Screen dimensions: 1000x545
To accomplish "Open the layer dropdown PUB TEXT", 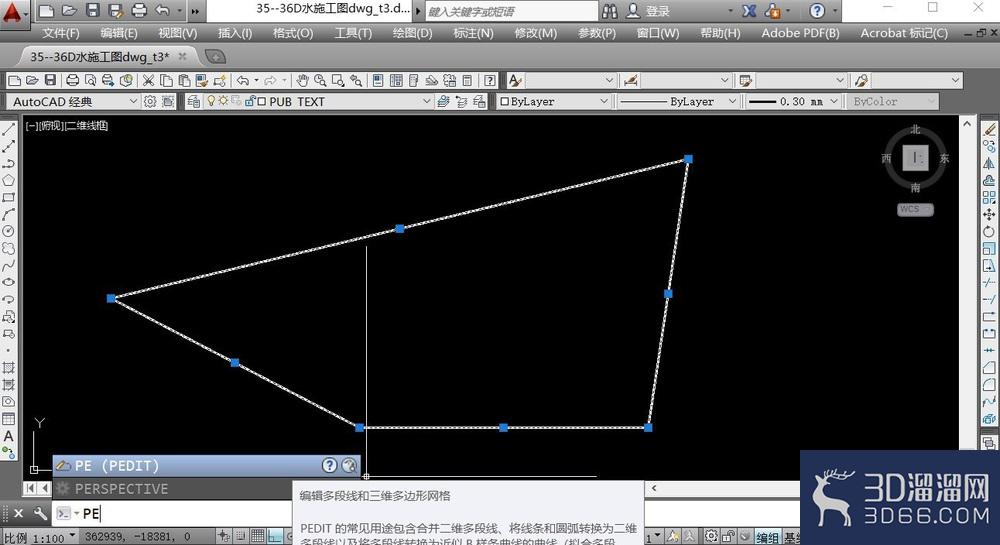I will 318,101.
